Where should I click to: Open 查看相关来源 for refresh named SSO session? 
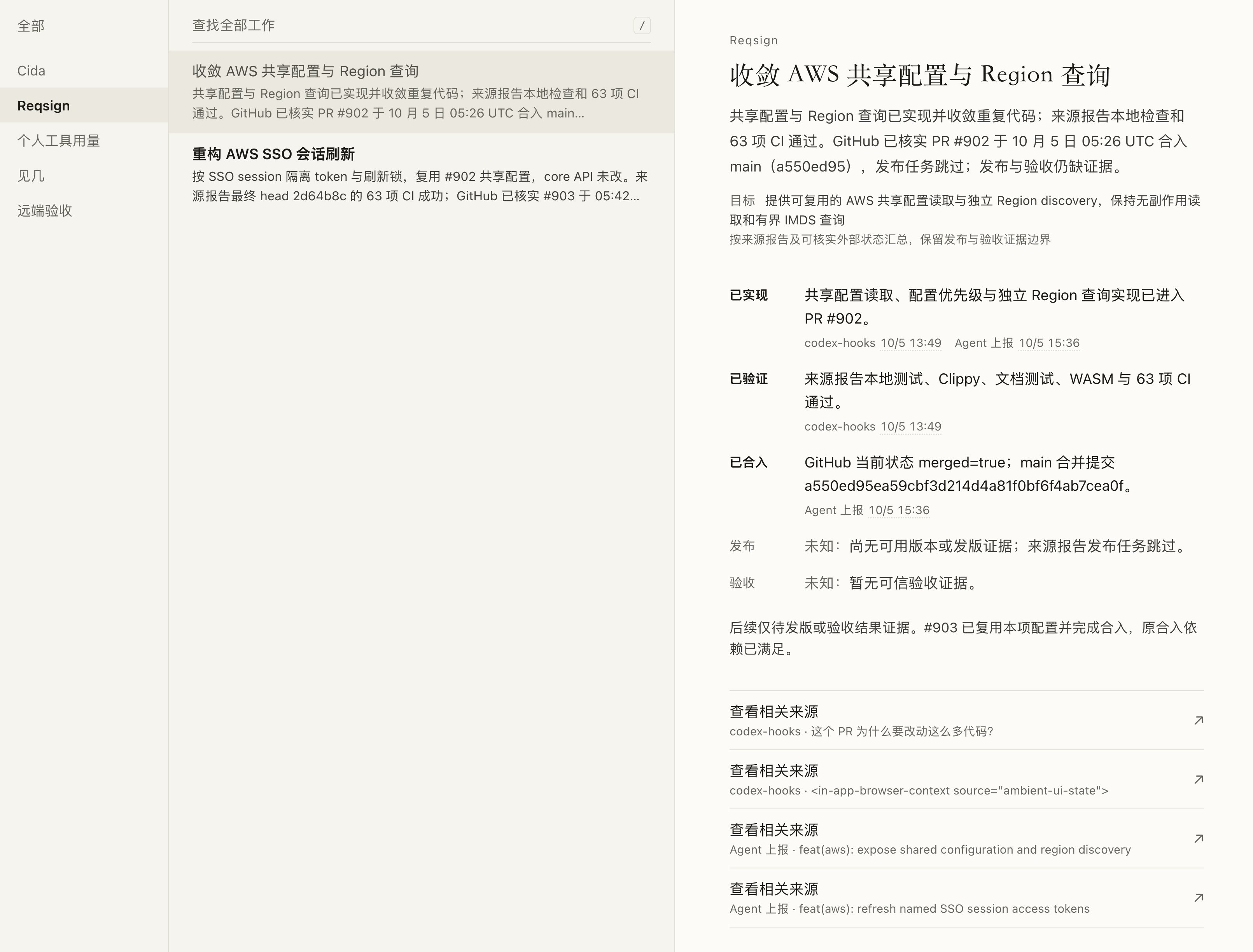click(x=966, y=898)
